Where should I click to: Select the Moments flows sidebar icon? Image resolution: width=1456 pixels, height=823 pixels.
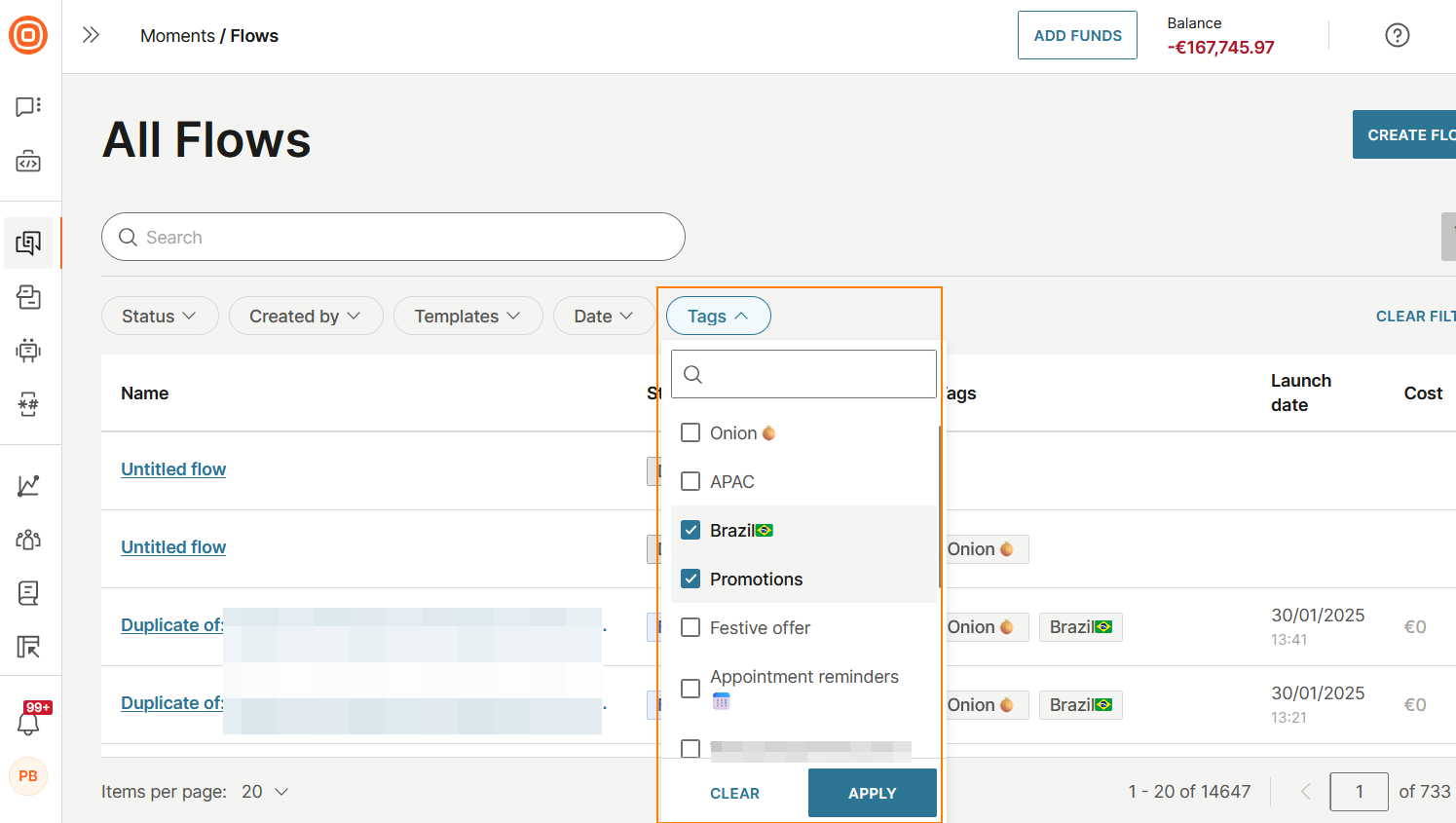pos(28,243)
